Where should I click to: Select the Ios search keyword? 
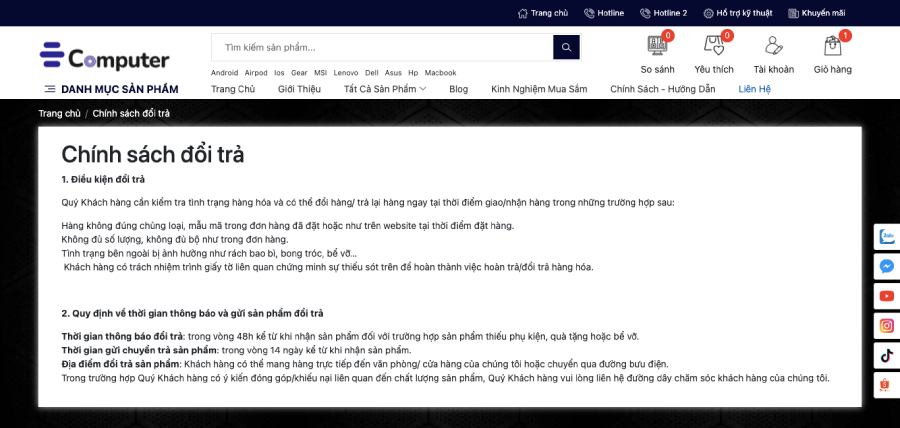click(279, 73)
